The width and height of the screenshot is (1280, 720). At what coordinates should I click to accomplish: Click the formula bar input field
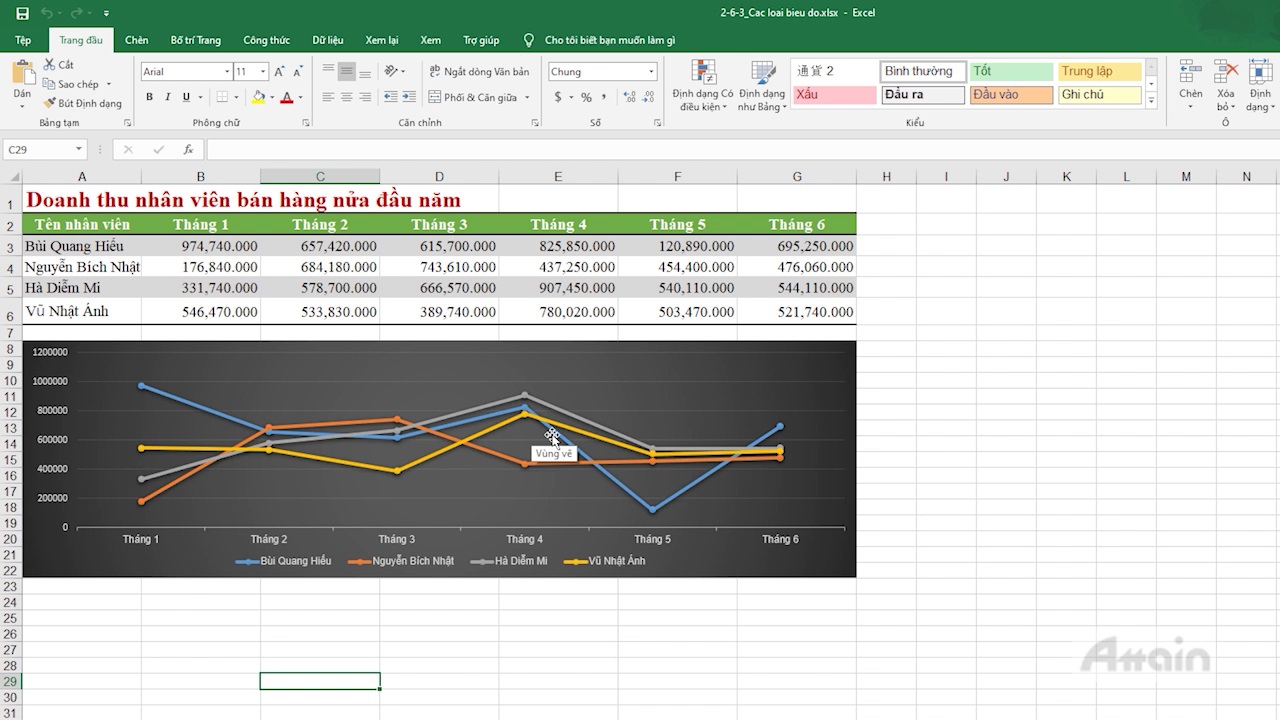pos(700,150)
